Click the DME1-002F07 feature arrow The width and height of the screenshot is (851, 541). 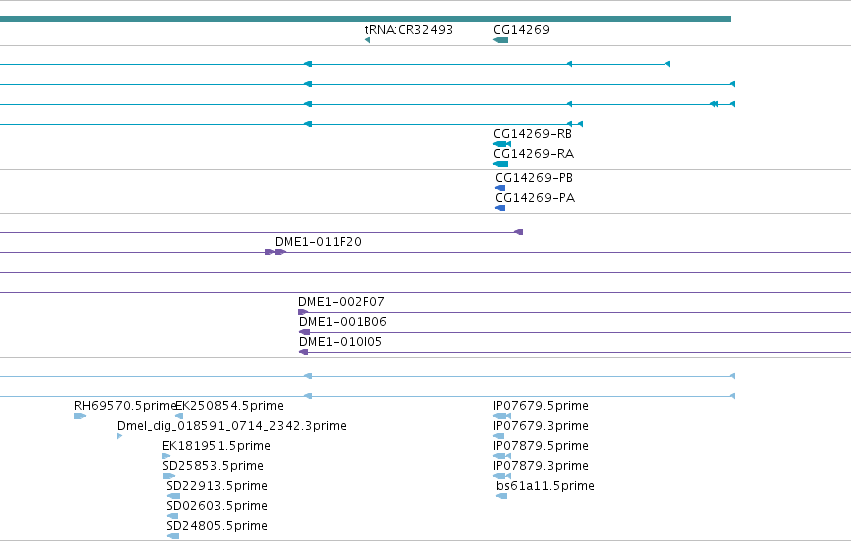303,313
